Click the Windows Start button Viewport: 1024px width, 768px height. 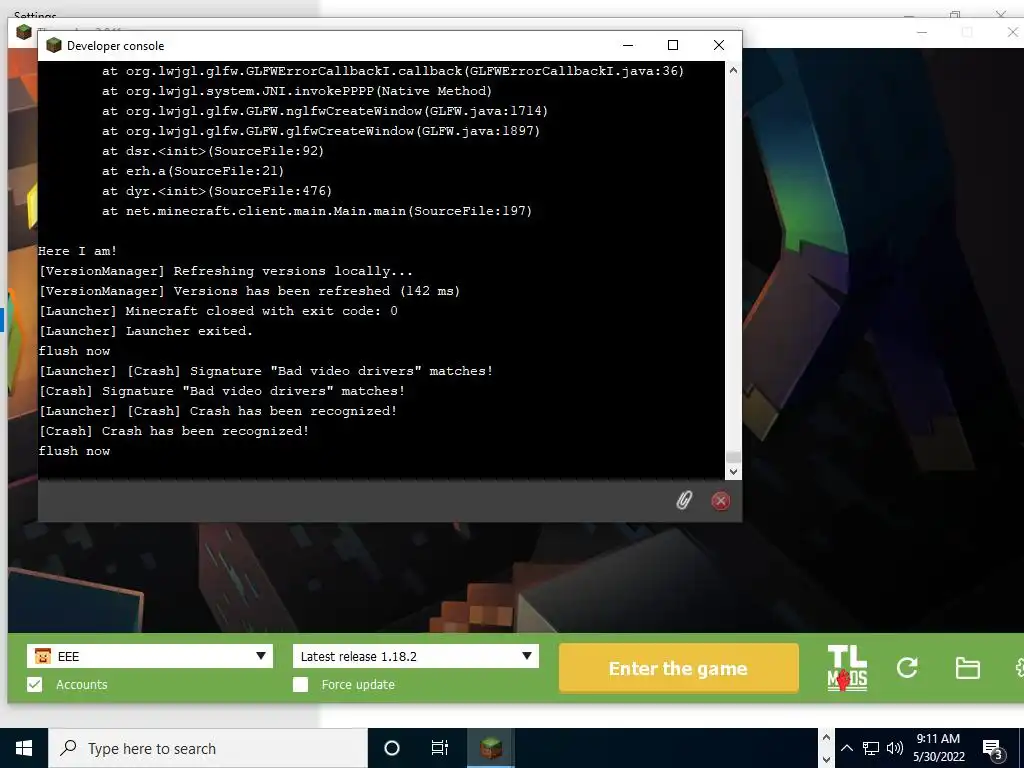click(x=24, y=748)
